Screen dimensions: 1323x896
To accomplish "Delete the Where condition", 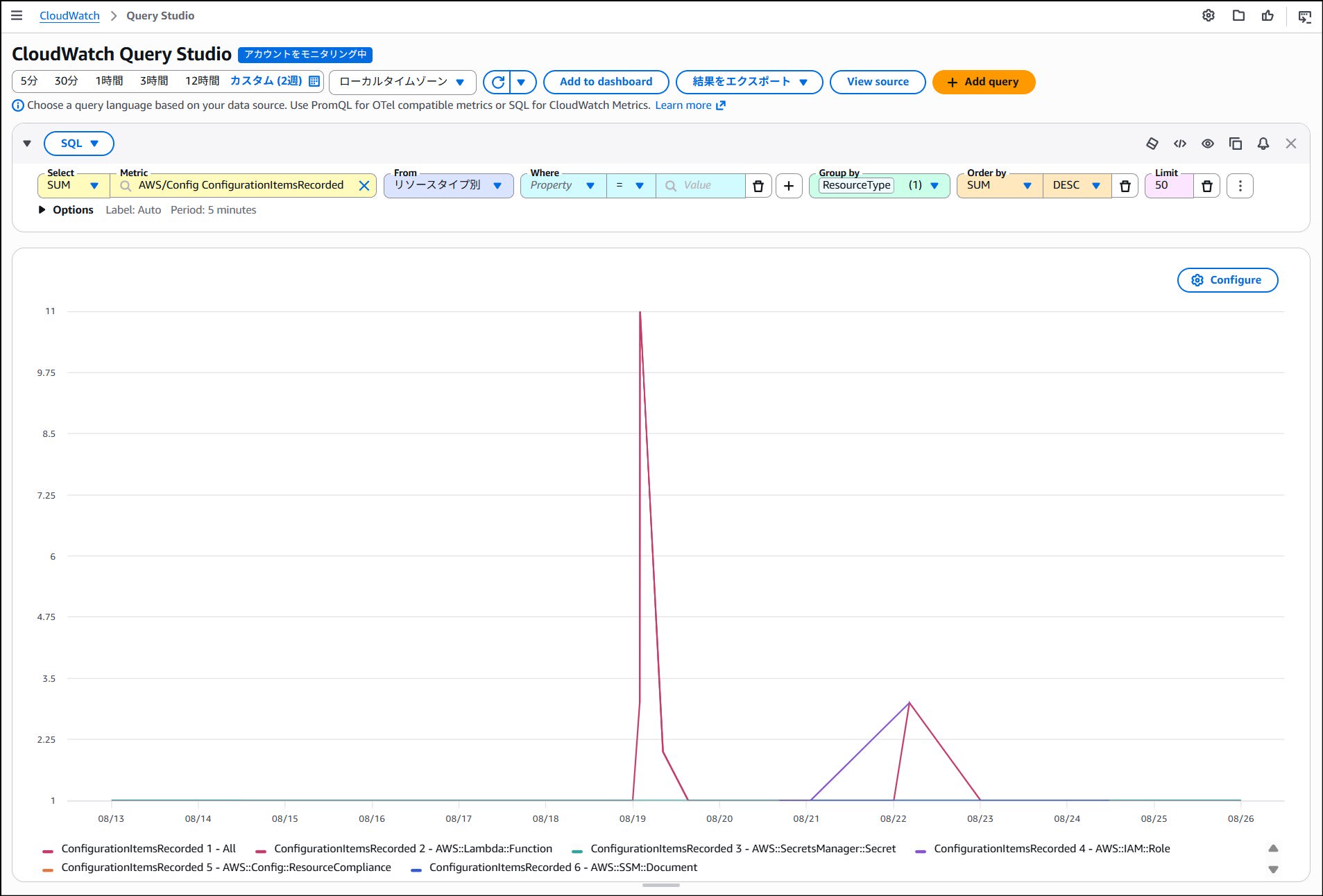I will pyautogui.click(x=758, y=186).
